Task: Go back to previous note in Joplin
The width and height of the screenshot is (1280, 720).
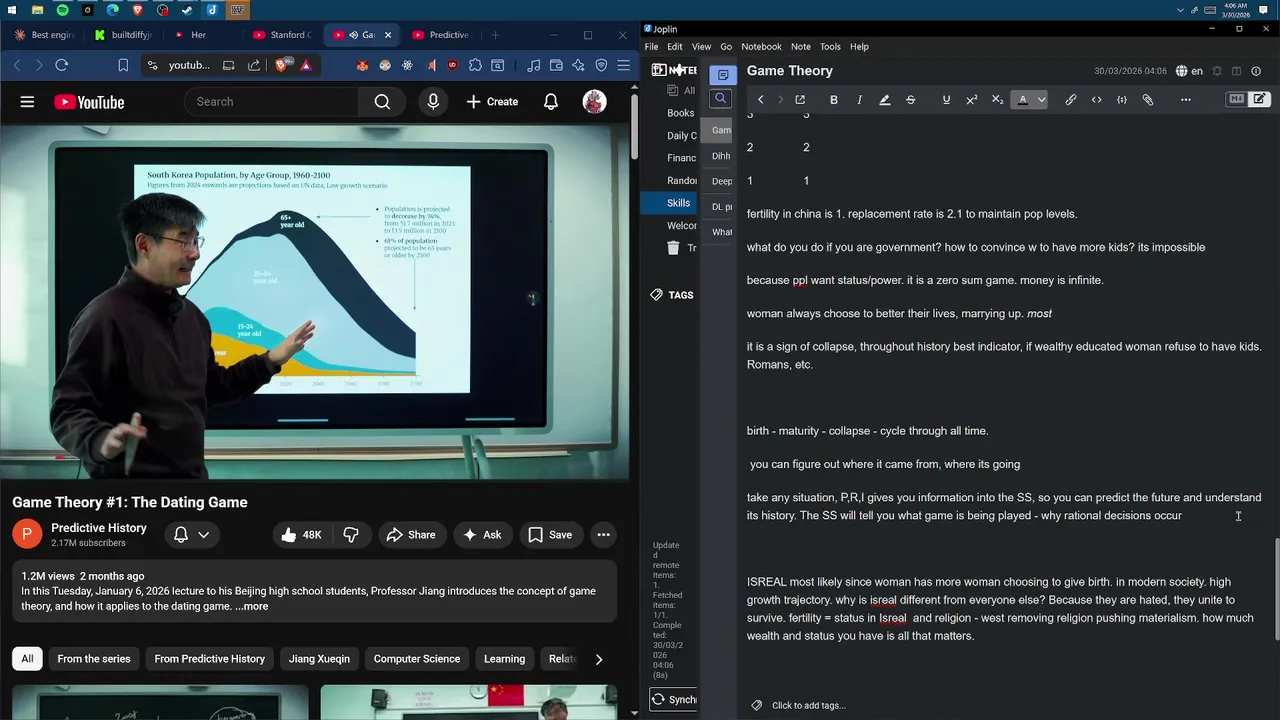Action: point(761,100)
